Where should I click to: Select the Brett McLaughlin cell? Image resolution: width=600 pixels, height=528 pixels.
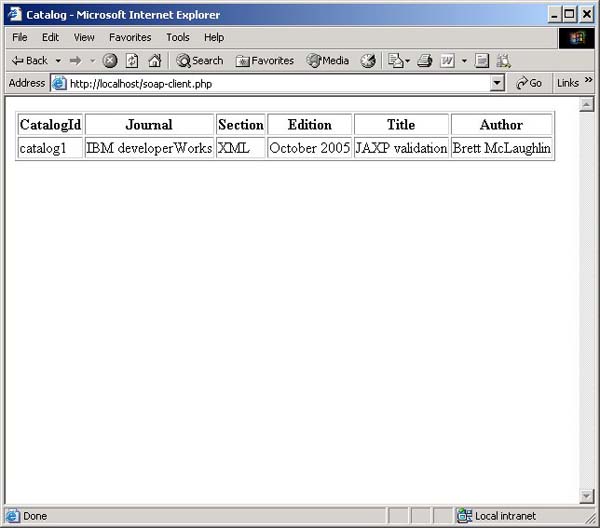[501, 148]
